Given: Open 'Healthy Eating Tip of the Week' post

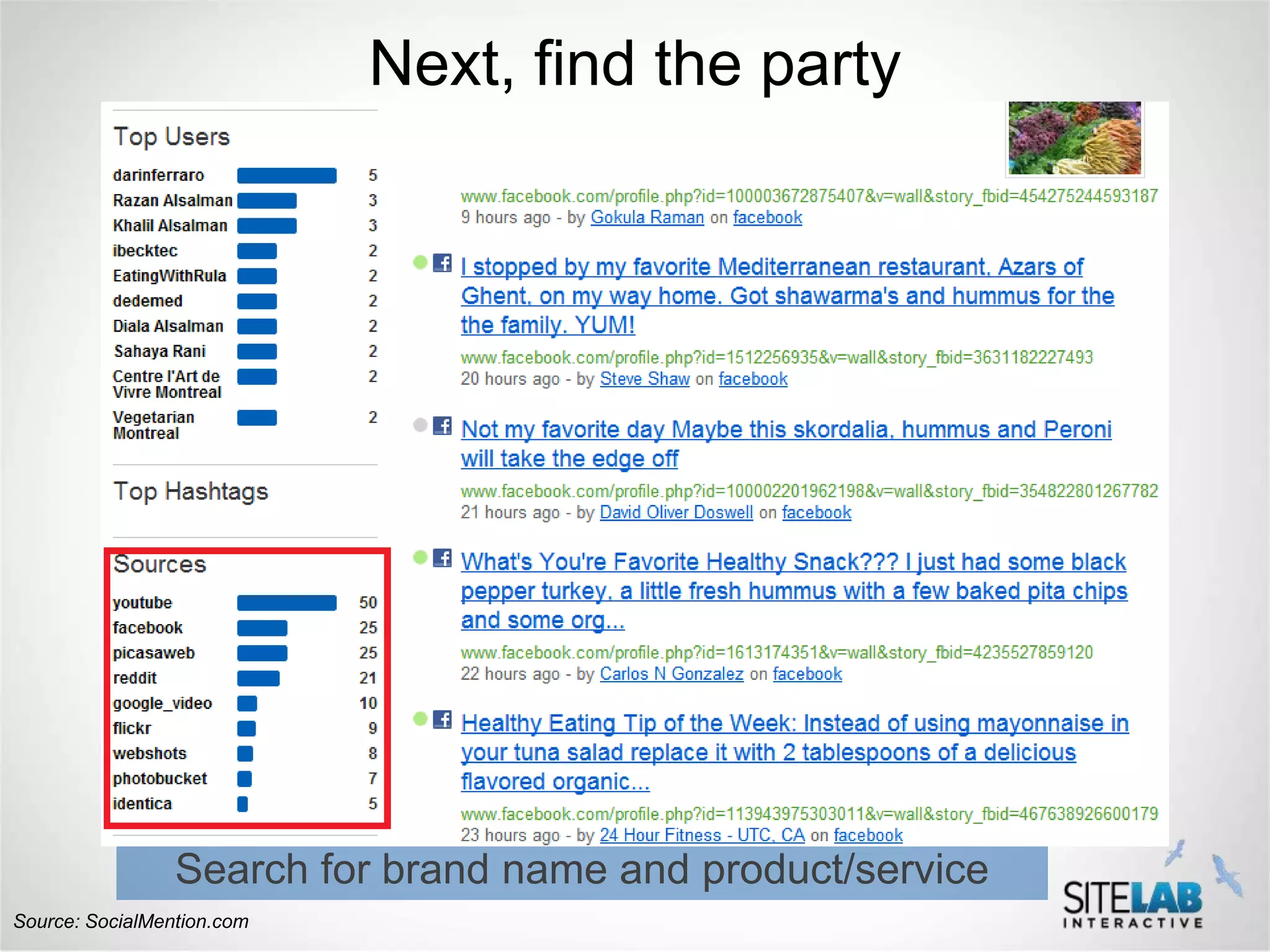Looking at the screenshot, I should (794, 752).
